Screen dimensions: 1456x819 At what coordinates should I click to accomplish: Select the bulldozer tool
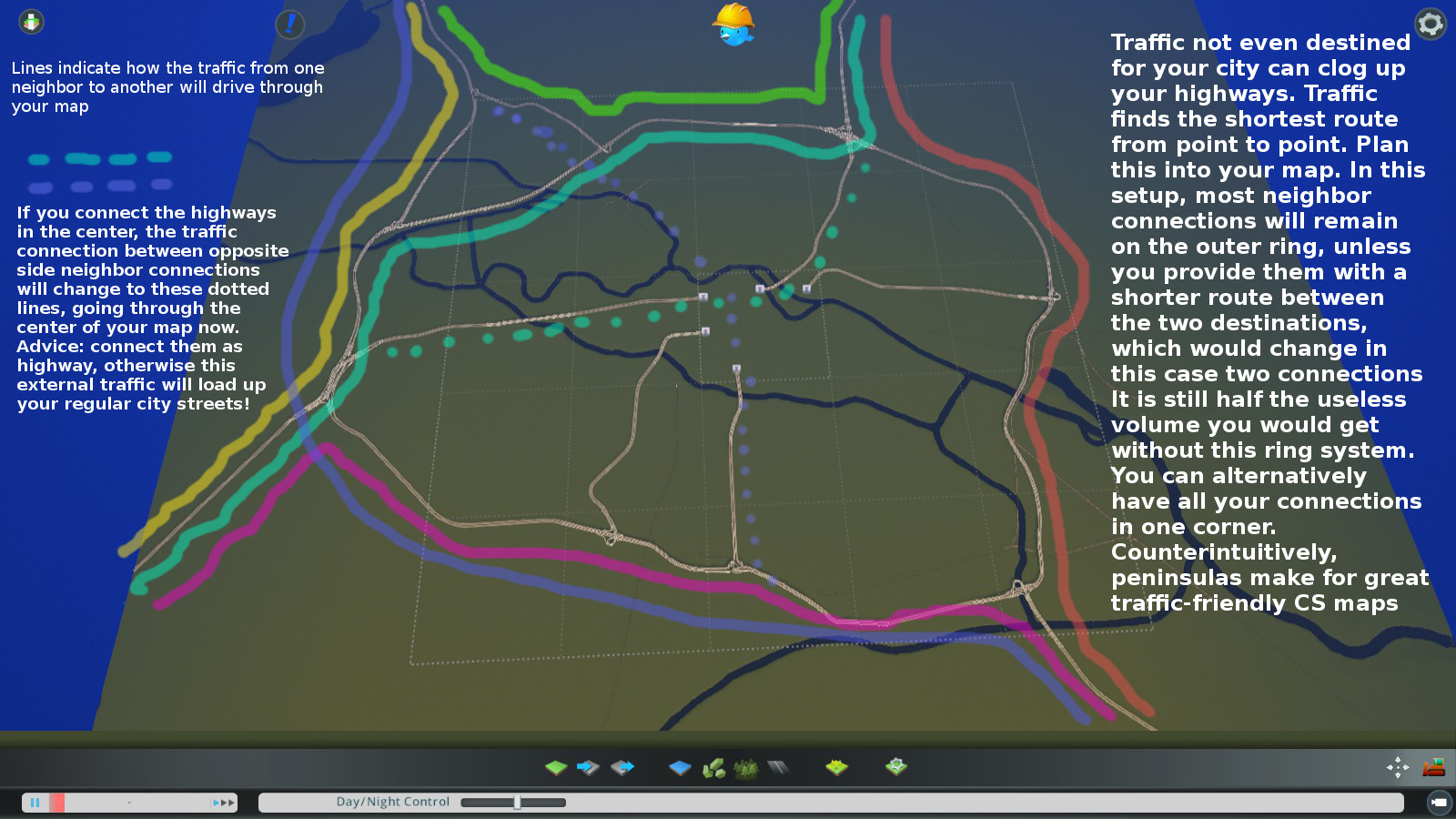coord(1434,767)
